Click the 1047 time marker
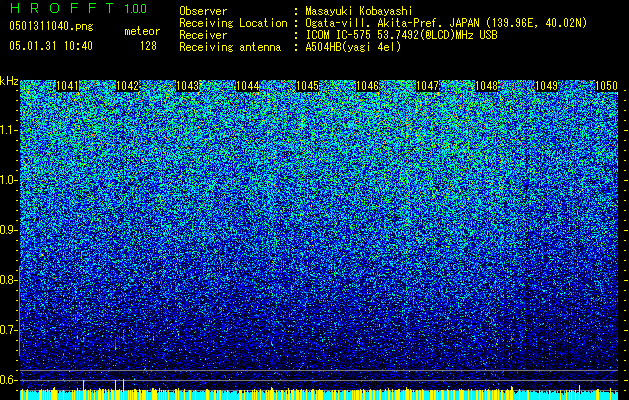This screenshot has height=400, width=629. pyautogui.click(x=427, y=86)
